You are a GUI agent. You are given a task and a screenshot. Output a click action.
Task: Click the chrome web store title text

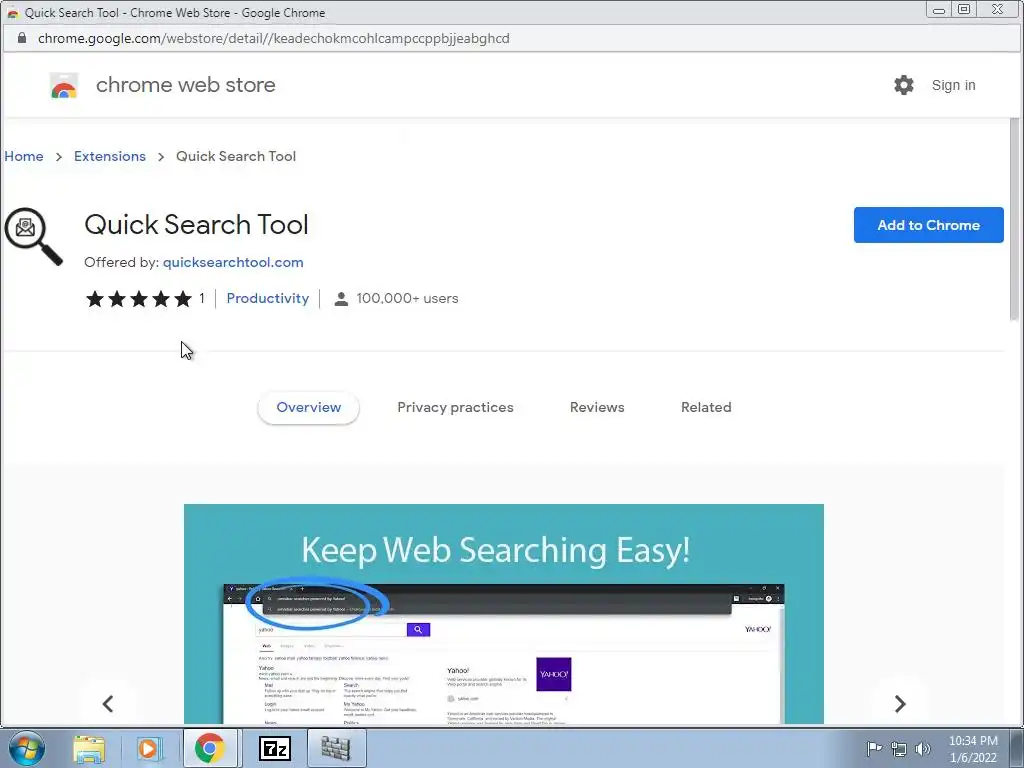pos(185,85)
